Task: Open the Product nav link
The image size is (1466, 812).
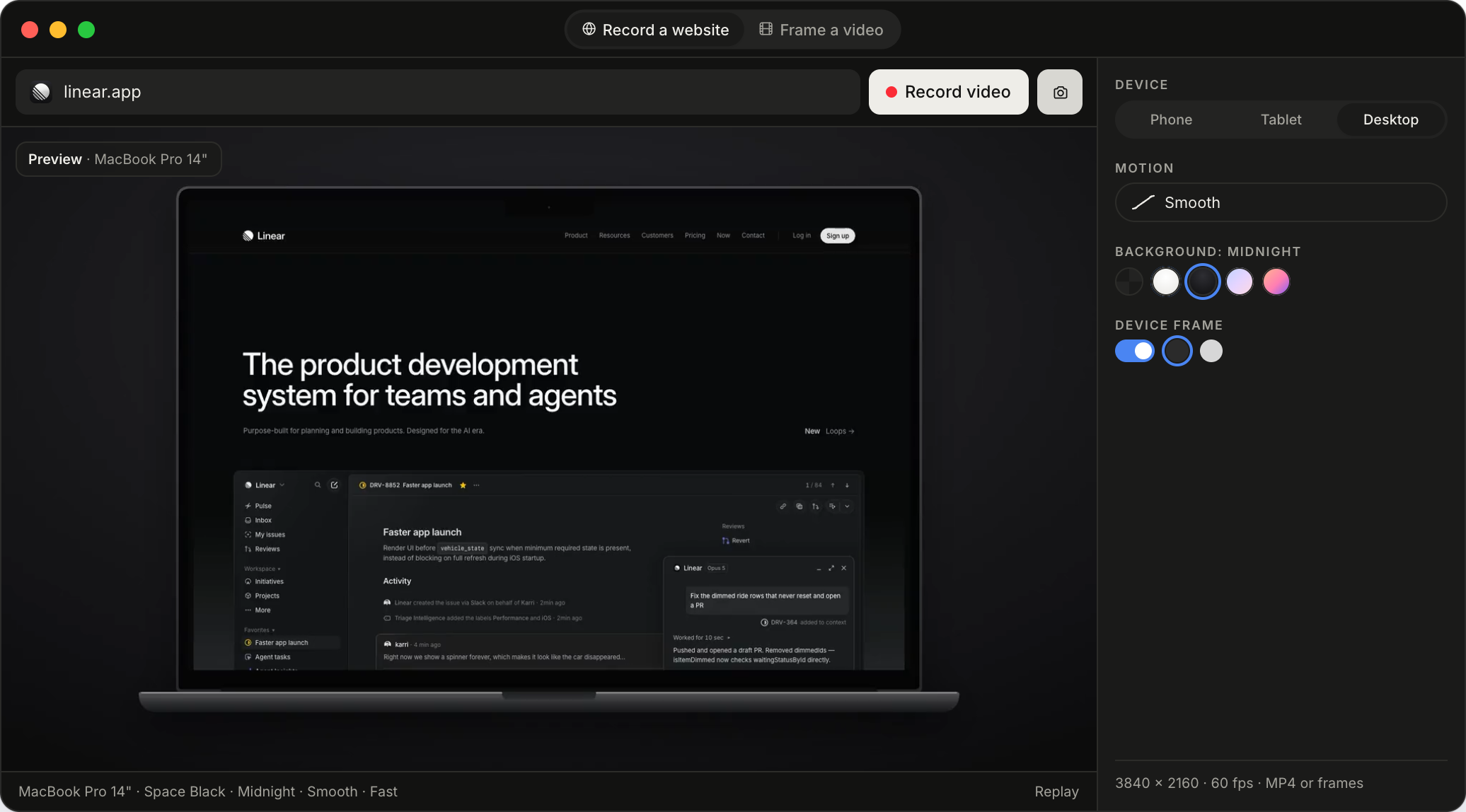Action: point(576,236)
